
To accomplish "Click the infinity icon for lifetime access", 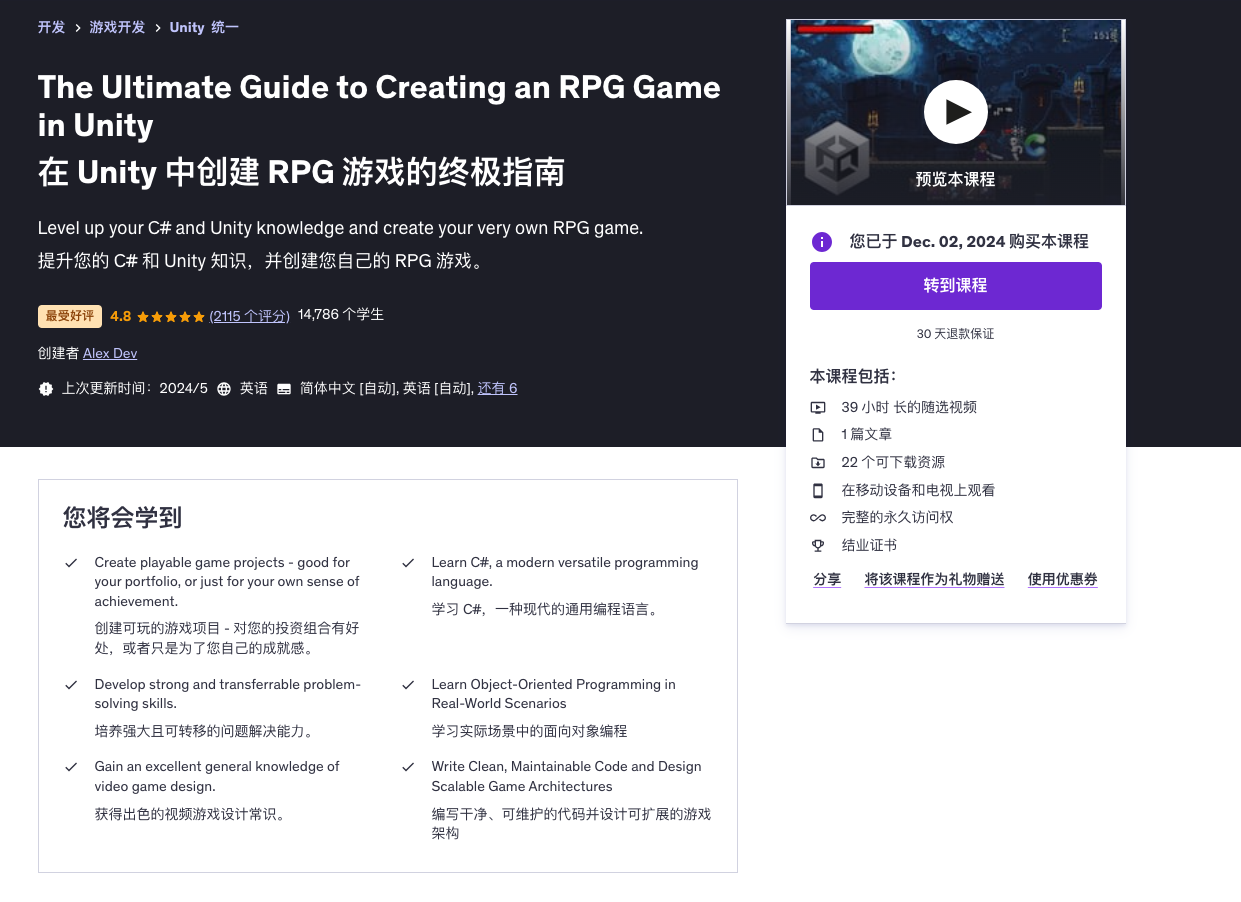I will click(x=818, y=518).
